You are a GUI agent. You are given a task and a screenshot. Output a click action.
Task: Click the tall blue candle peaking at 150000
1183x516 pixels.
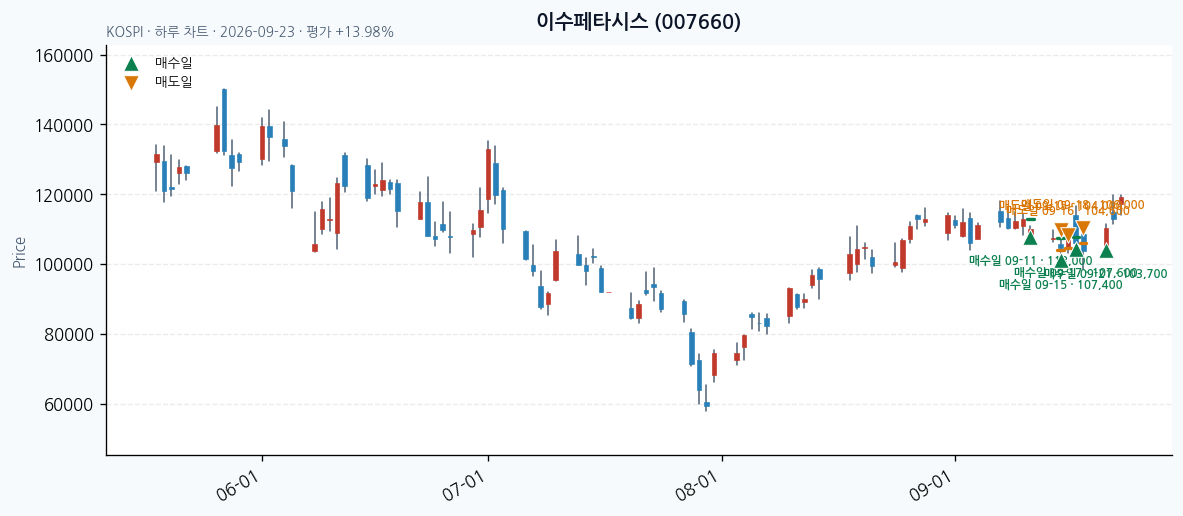point(224,122)
